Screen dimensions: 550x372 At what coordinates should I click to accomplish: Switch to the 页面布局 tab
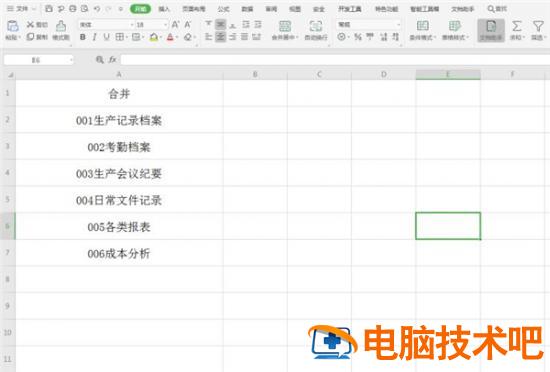pos(194,9)
